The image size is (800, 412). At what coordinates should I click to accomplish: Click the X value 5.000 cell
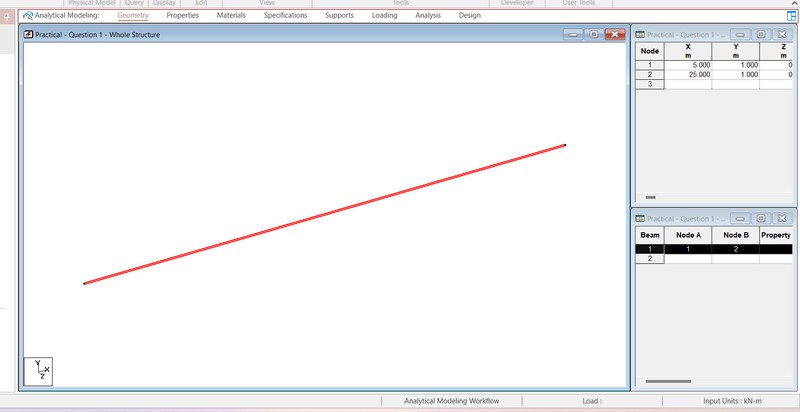(688, 65)
